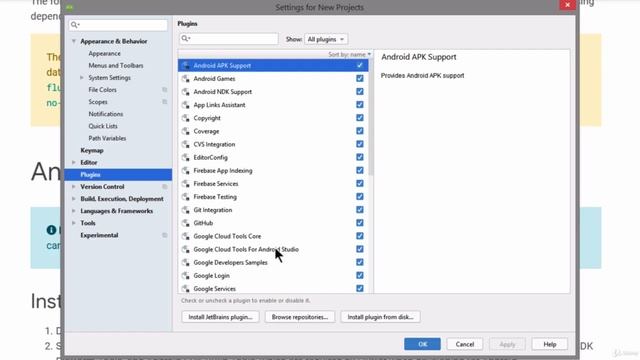Click the magnifier icon in settings search
Viewport: 640px width, 360px height.
coord(75,25)
